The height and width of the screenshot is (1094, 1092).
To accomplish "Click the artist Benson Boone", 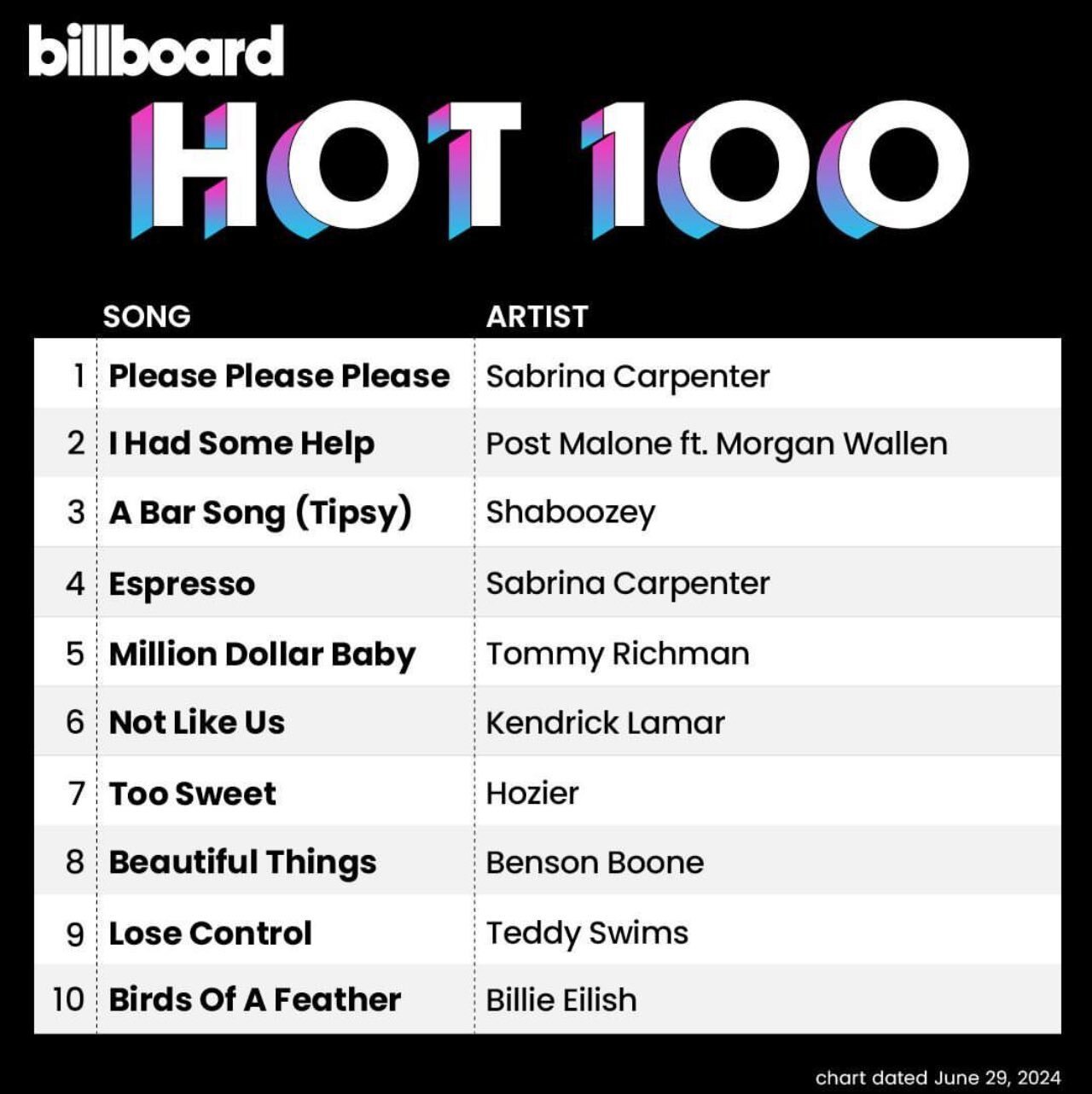I will pyautogui.click(x=595, y=863).
